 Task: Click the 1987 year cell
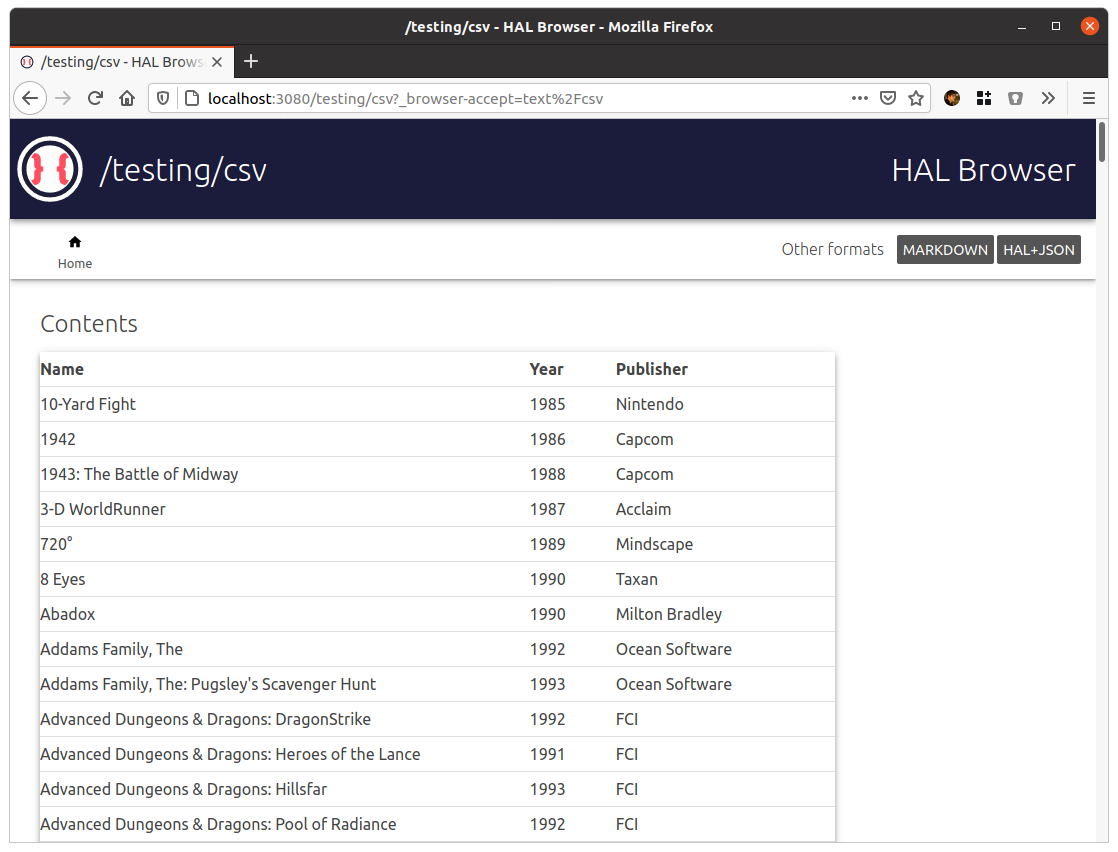[x=548, y=509]
